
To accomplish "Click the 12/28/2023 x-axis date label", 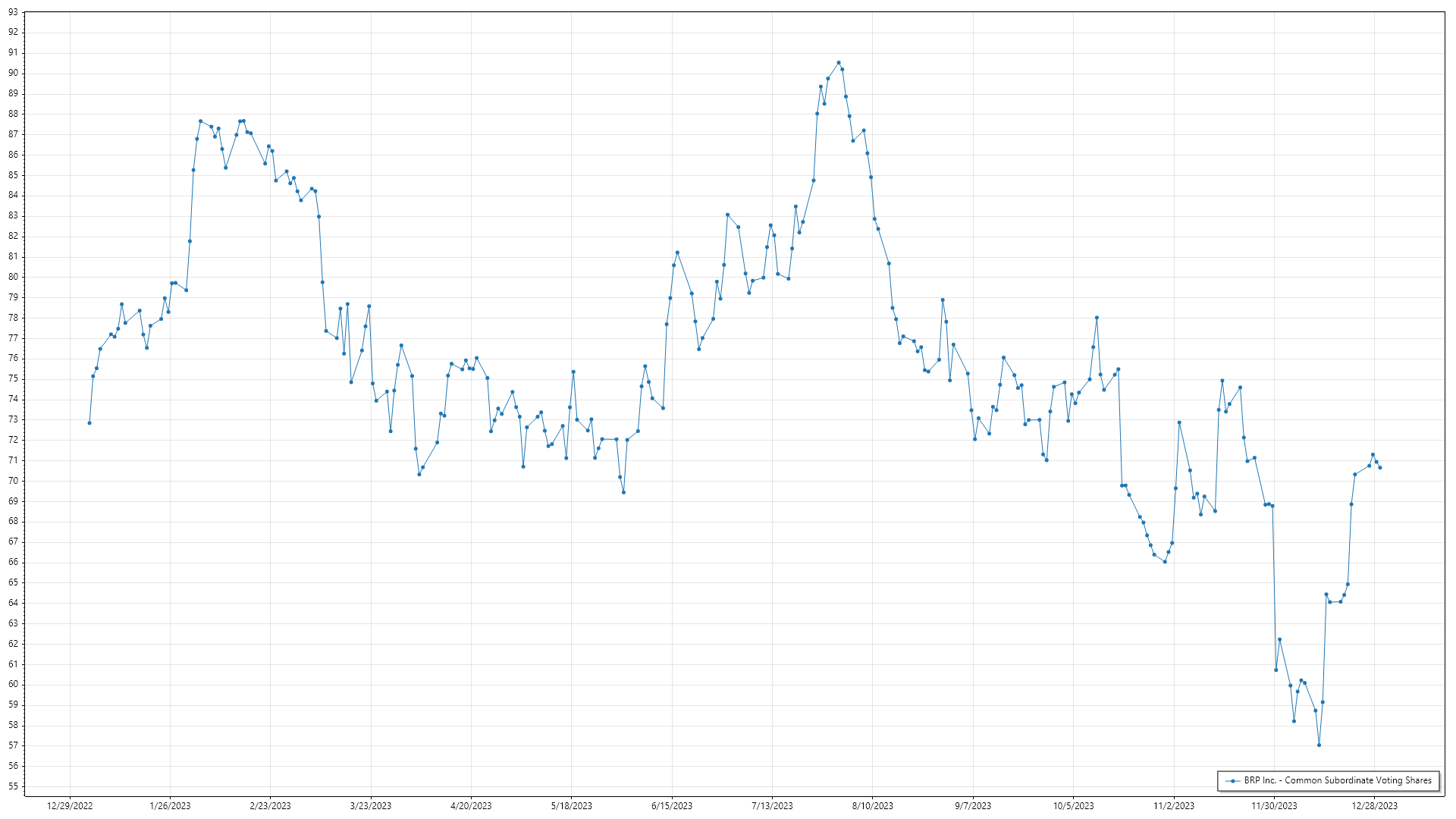I will click(x=1374, y=806).
